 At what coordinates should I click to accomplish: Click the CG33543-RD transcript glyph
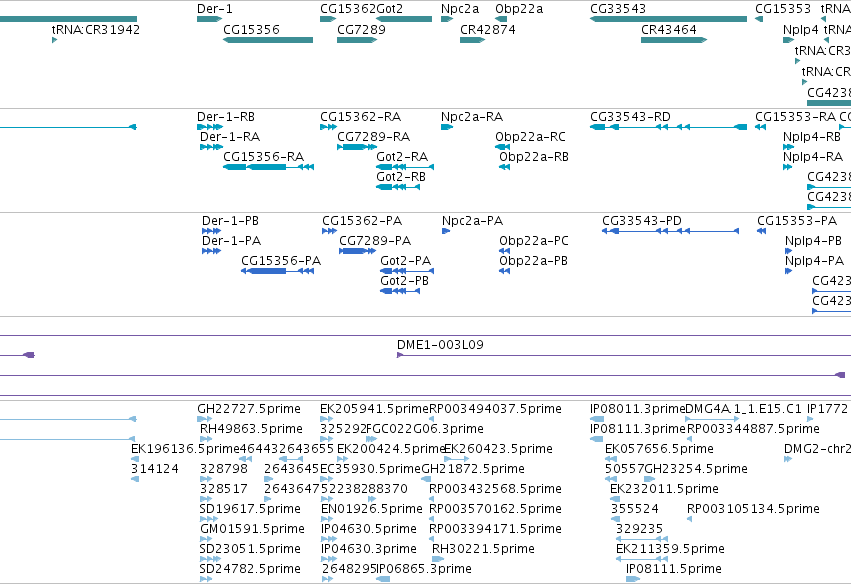pyautogui.click(x=668, y=127)
